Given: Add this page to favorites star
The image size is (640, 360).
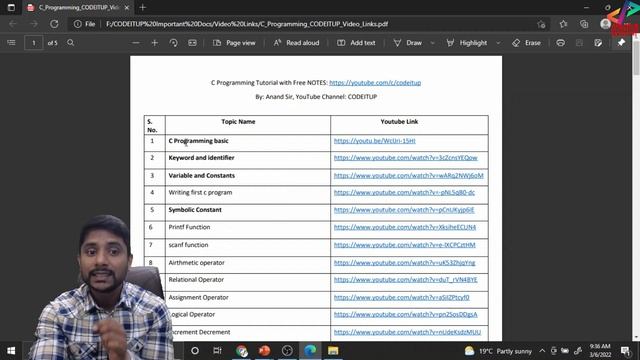Looking at the screenshot, I should [x=541, y=24].
